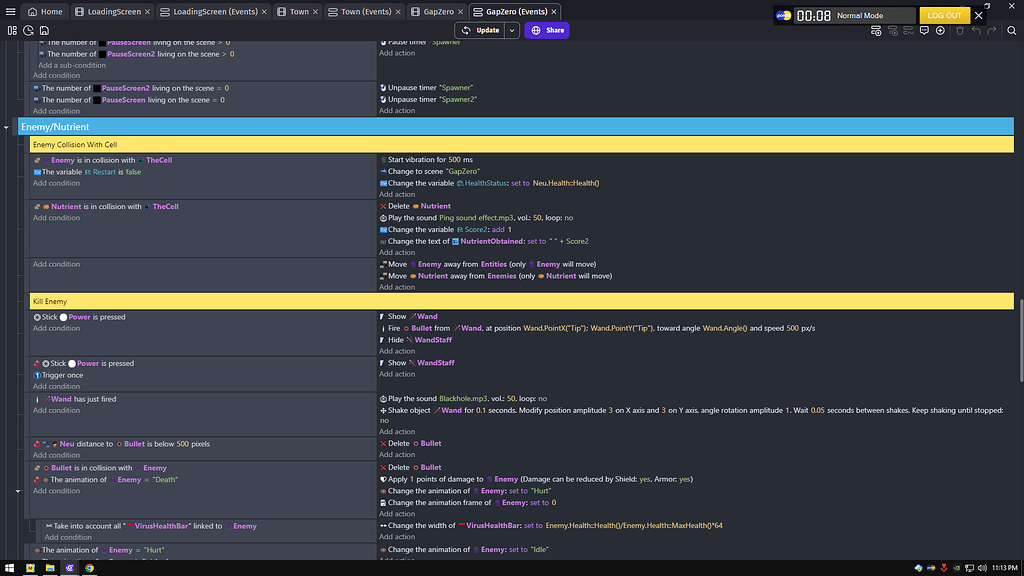
Task: Open the dropdown arrow beside Update
Action: coord(510,31)
